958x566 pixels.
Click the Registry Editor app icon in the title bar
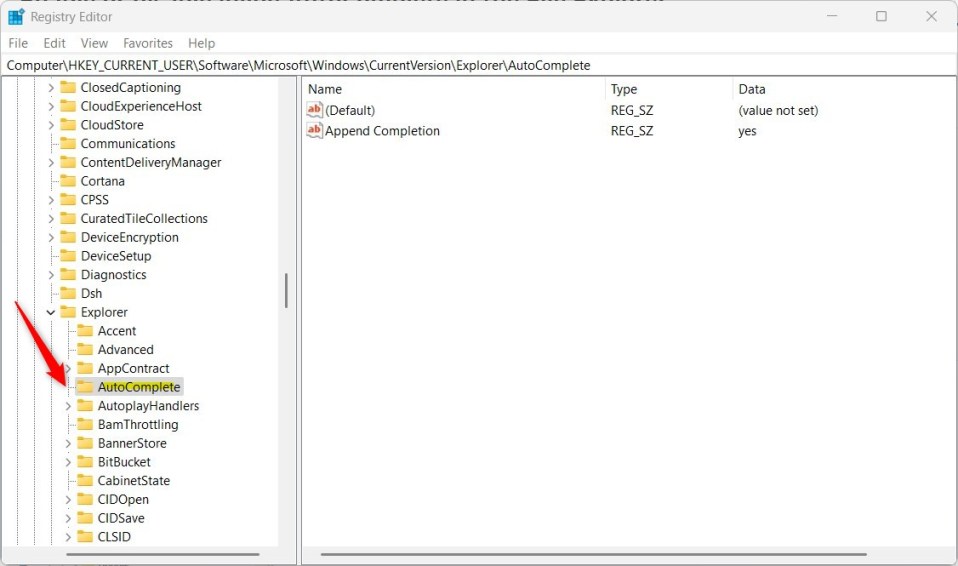(x=16, y=17)
